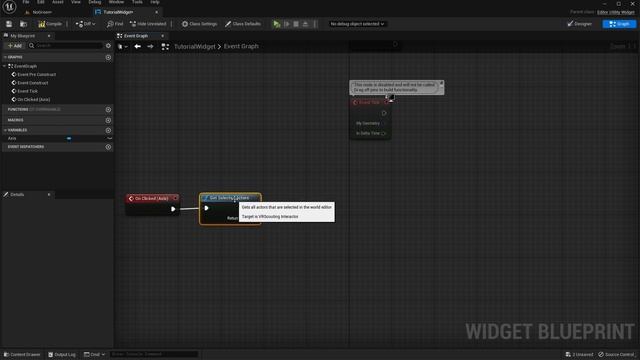This screenshot has height=360, width=640.
Task: Open the Debug menu
Action: click(x=95, y=2)
